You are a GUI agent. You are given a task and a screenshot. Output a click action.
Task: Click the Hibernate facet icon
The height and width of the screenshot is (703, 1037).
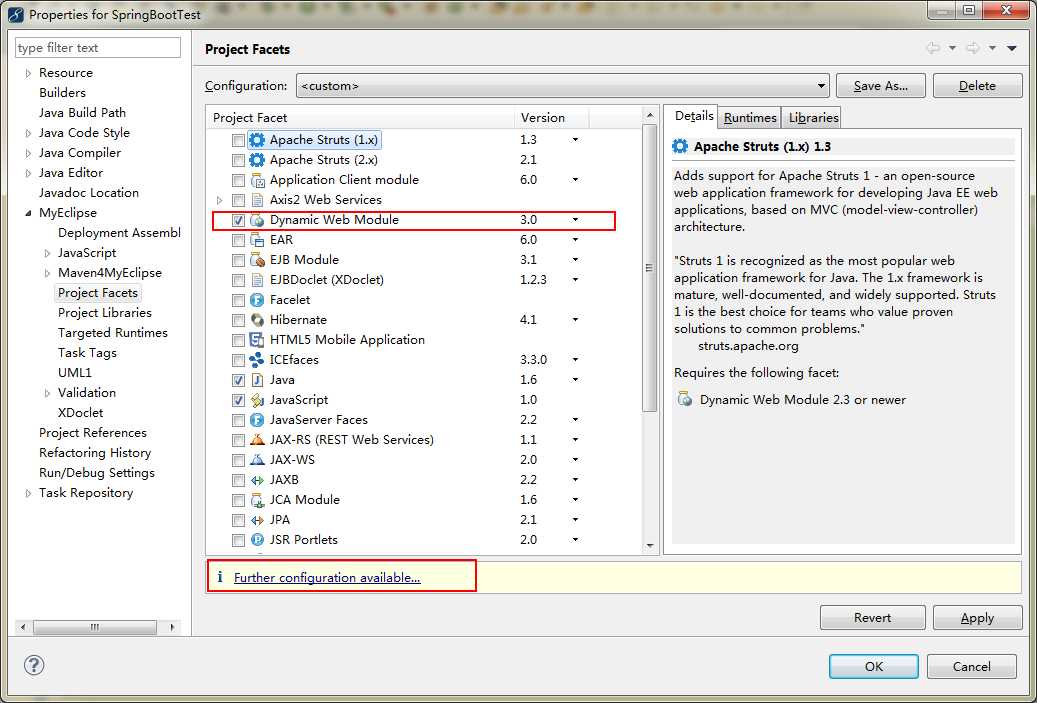[x=257, y=320]
